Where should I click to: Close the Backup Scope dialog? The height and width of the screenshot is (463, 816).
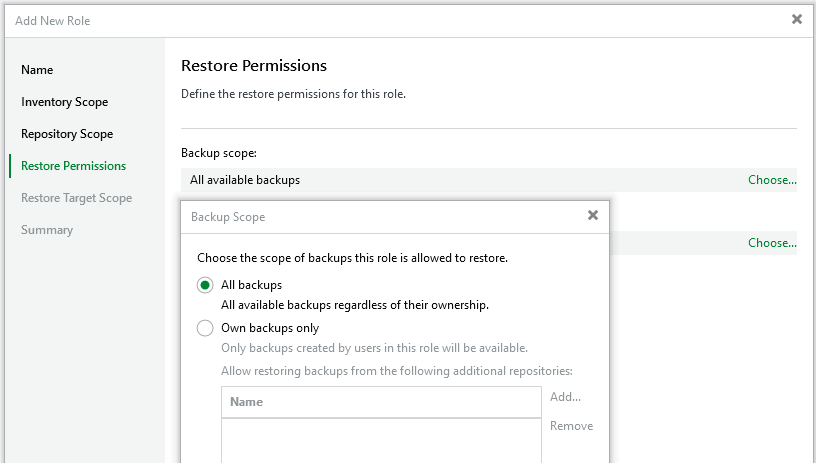593,215
